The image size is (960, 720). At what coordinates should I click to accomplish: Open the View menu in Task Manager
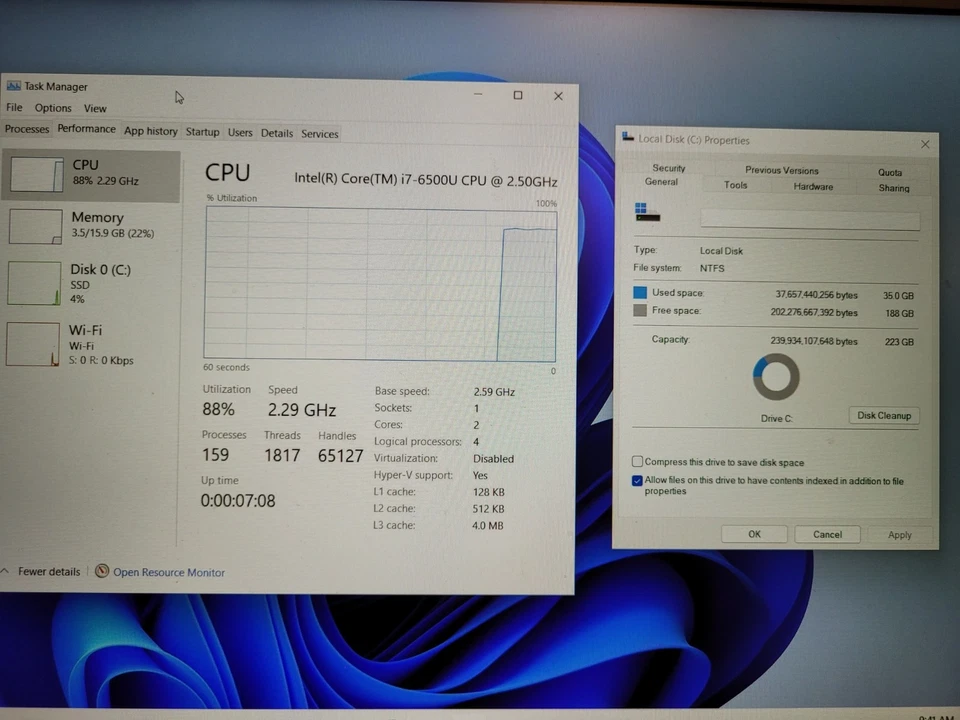click(x=95, y=108)
